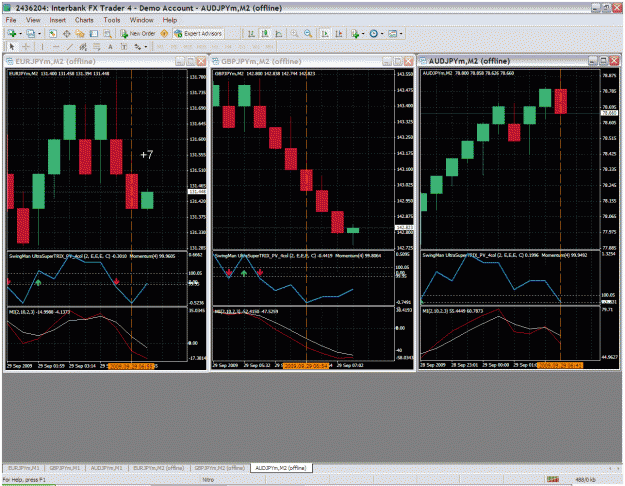The width and height of the screenshot is (625, 486).
Task: Switch to the EURJPYm,M1 chart tab
Action: coord(24,468)
